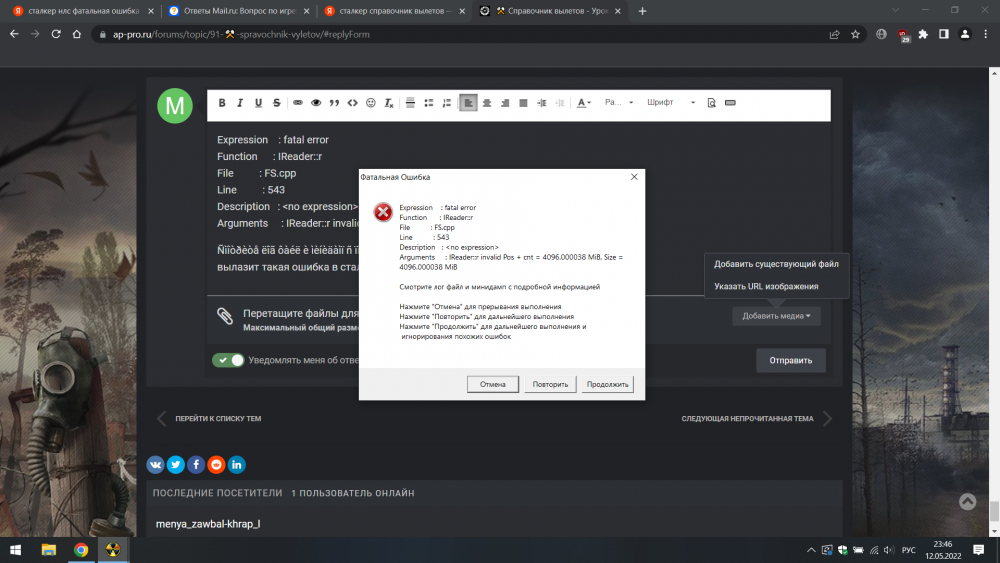This screenshot has height=563, width=1000.
Task: Open File Explorer from taskbar
Action: (48, 550)
